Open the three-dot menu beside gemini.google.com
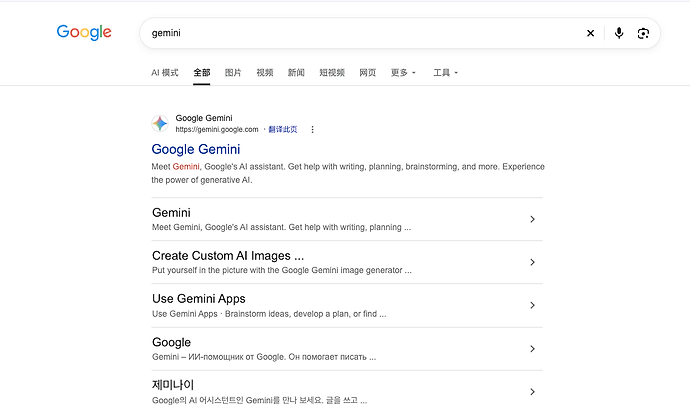Screen dimensions: 690x405 [312, 129]
